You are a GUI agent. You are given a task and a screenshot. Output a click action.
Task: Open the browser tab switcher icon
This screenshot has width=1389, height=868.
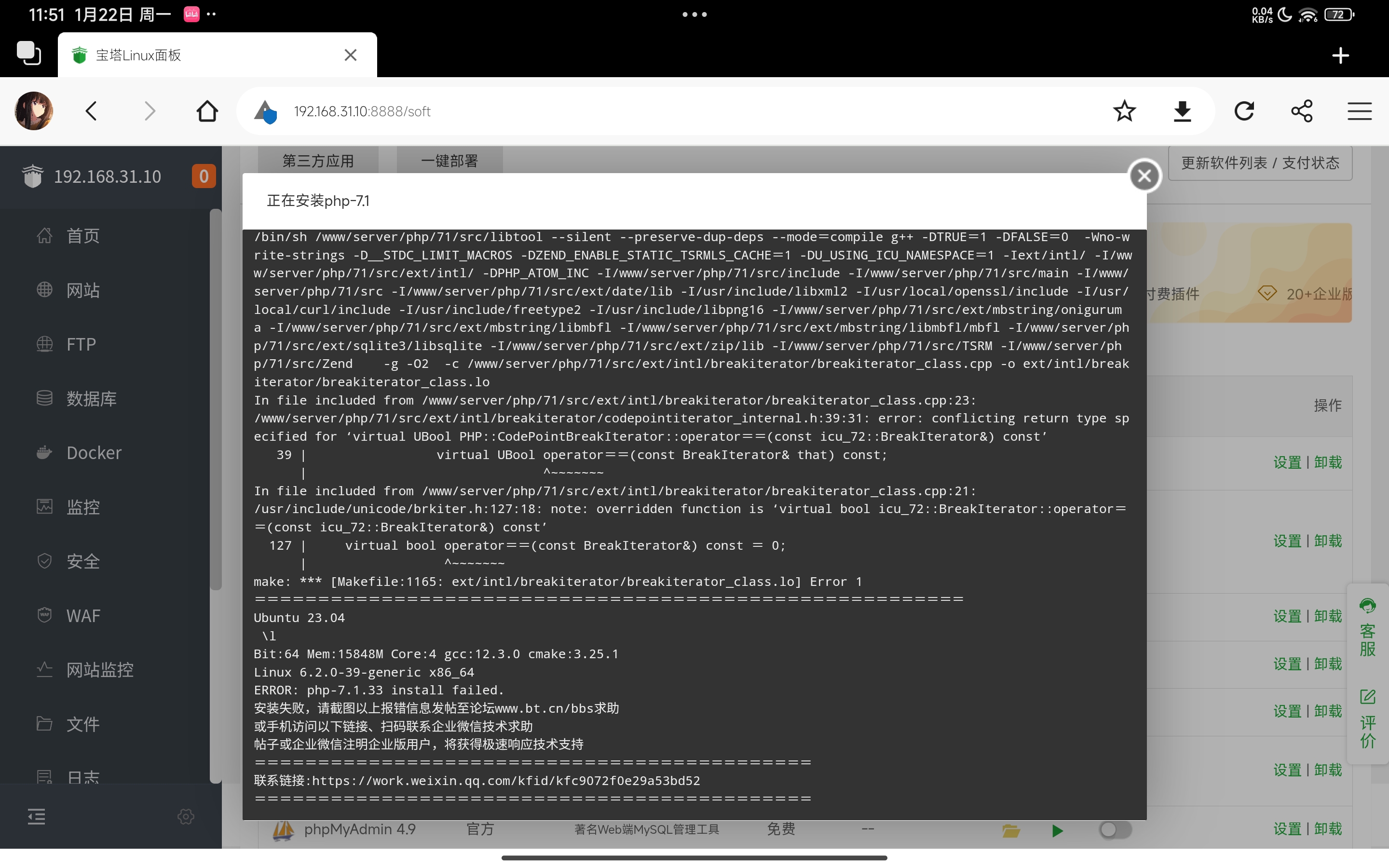pos(29,54)
